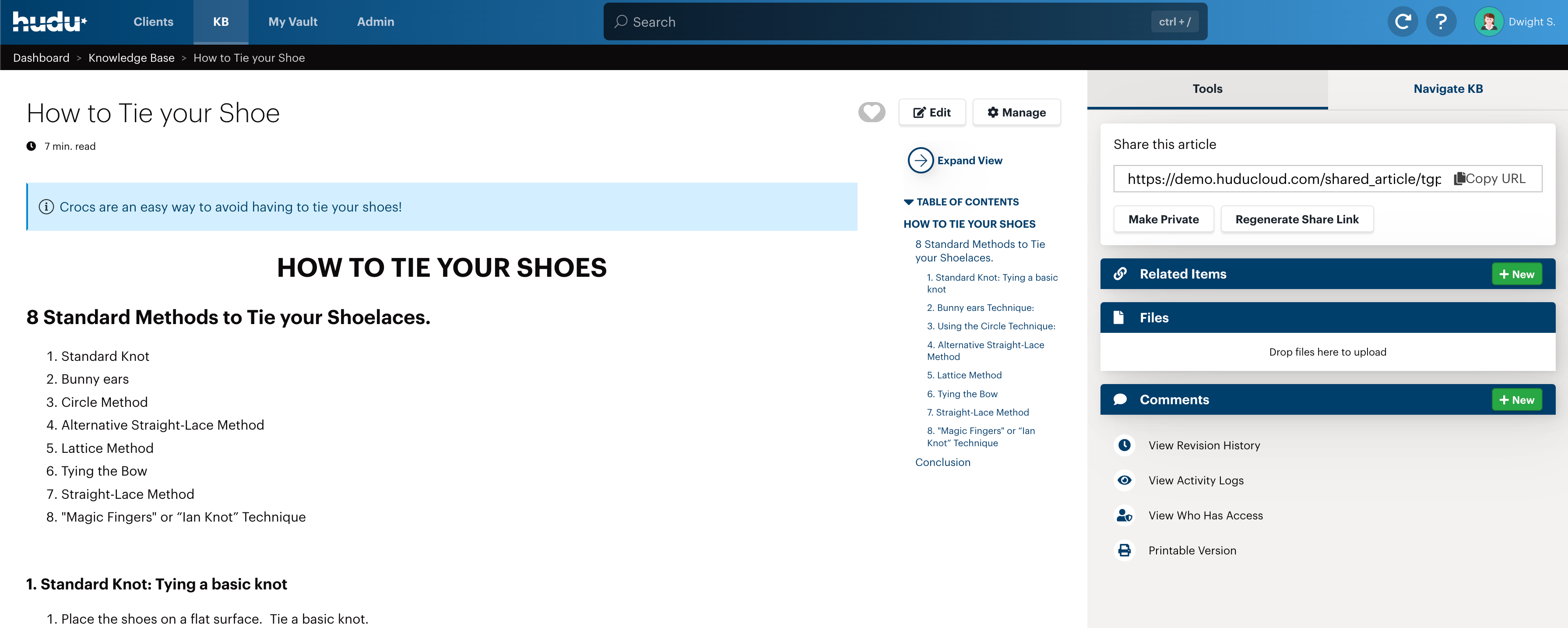
Task: Open Printable Version via the printer icon
Action: click(1124, 550)
